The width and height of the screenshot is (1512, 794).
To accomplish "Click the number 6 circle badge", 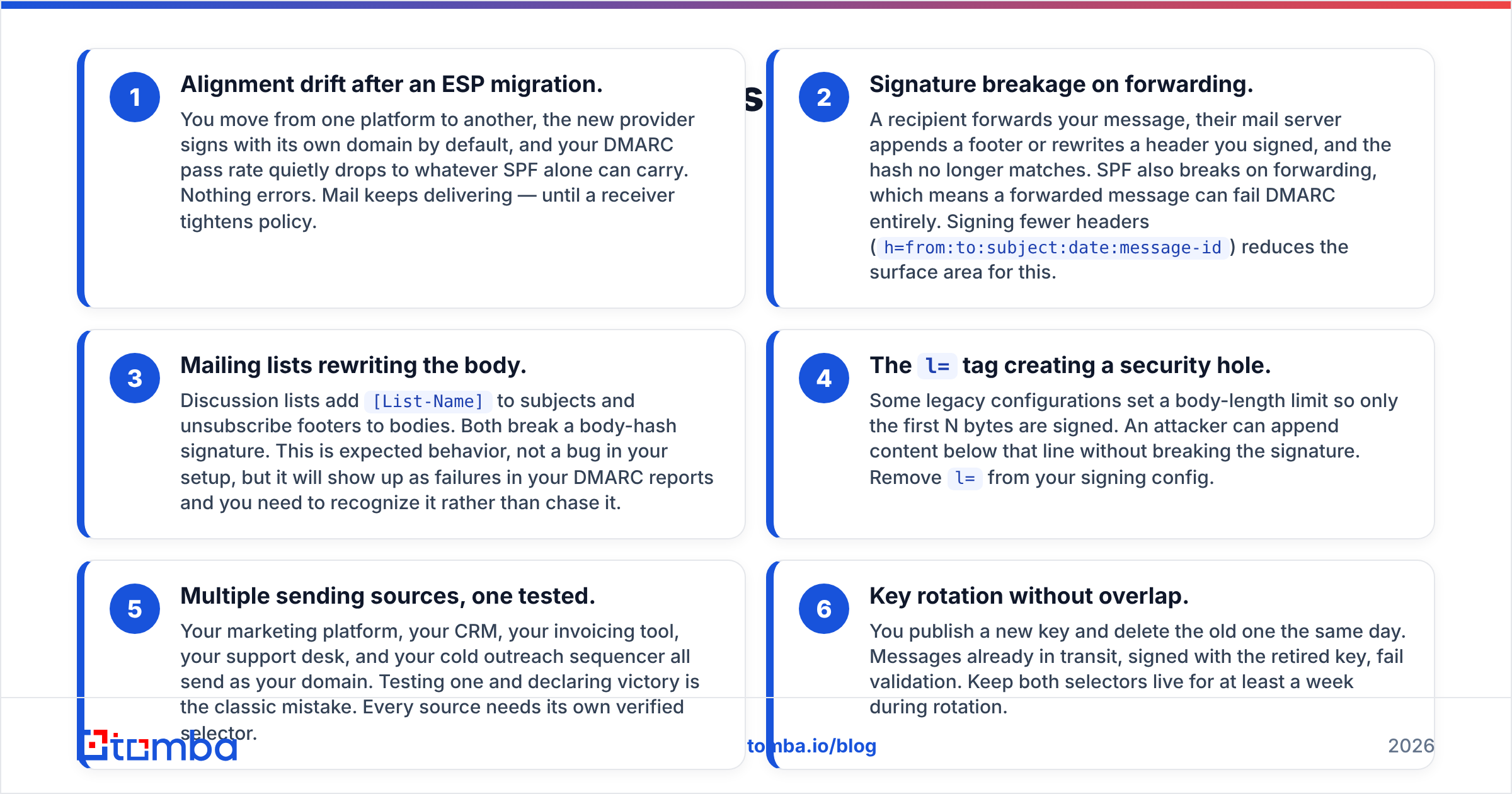I will tap(824, 609).
